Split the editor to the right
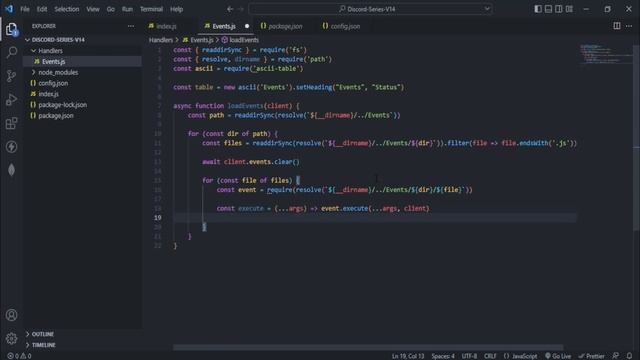640x360 pixels. [x=617, y=26]
